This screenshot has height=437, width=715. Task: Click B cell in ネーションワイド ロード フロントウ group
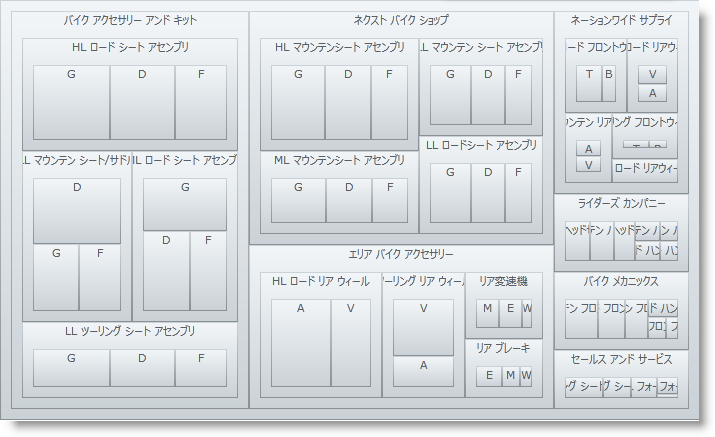(609, 83)
